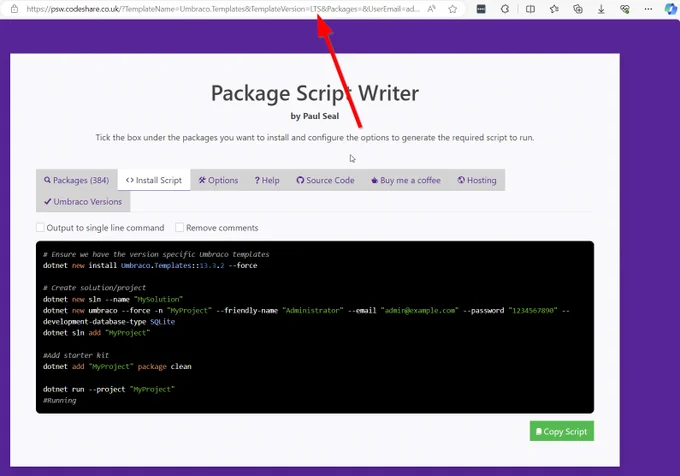
Task: Click the 'Tick the box under the packages' instruction text
Action: tap(315, 137)
